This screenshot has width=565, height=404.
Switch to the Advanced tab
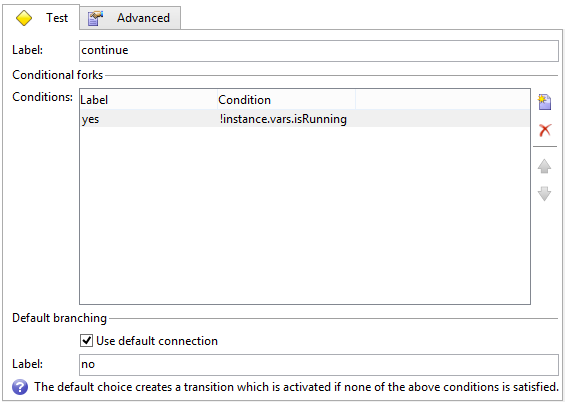(x=130, y=18)
